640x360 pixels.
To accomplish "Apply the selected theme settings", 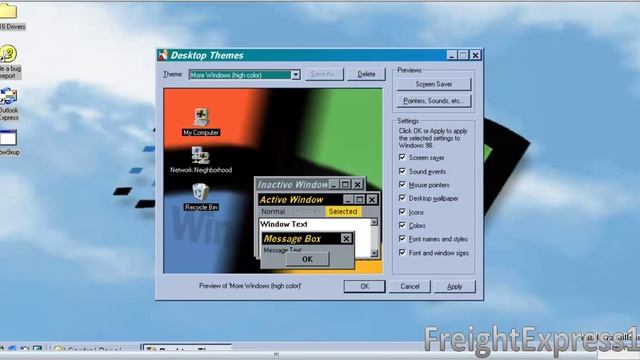I will coord(455,287).
